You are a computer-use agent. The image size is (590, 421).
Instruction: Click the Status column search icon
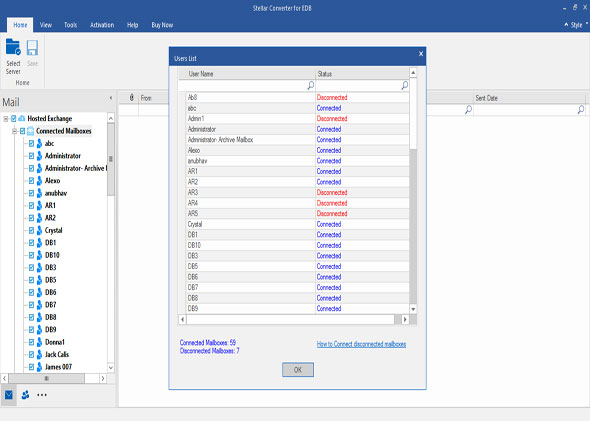[404, 85]
